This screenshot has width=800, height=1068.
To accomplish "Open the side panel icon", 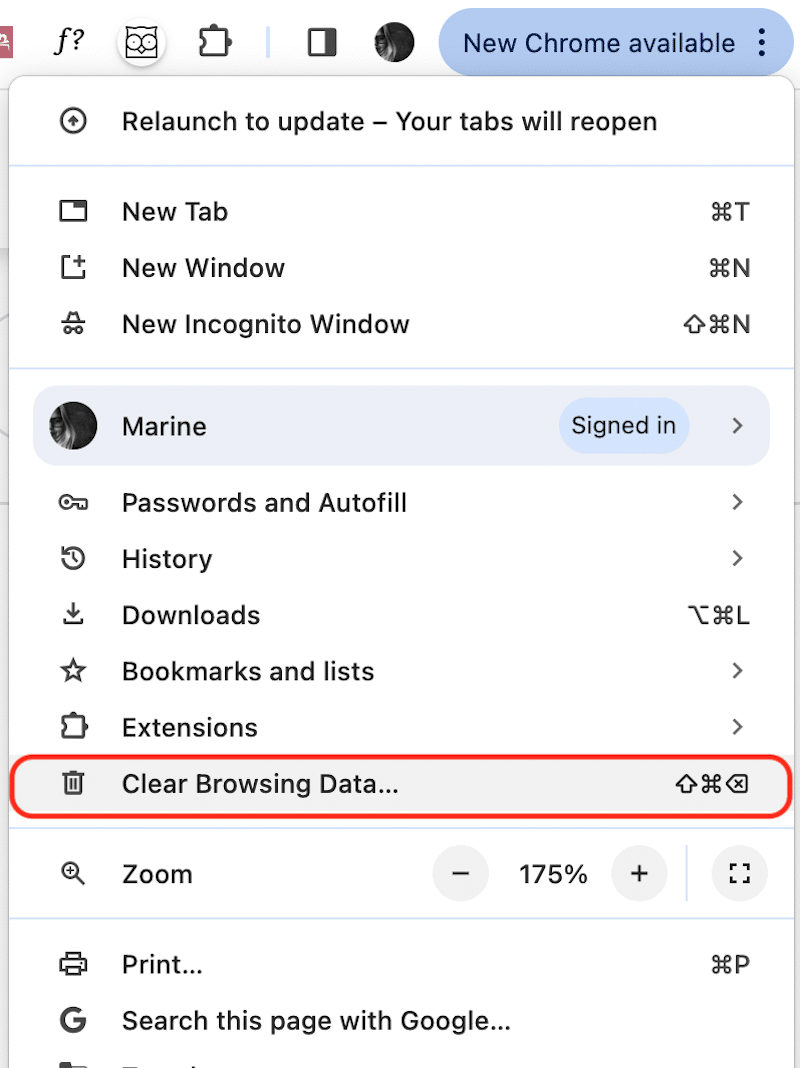I will pyautogui.click(x=321, y=42).
